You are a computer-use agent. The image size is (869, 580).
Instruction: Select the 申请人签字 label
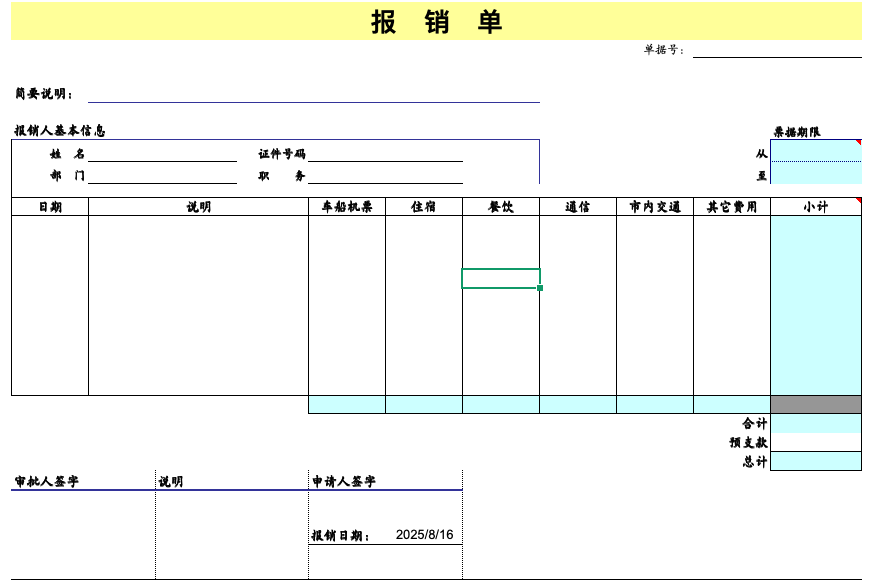(x=344, y=481)
